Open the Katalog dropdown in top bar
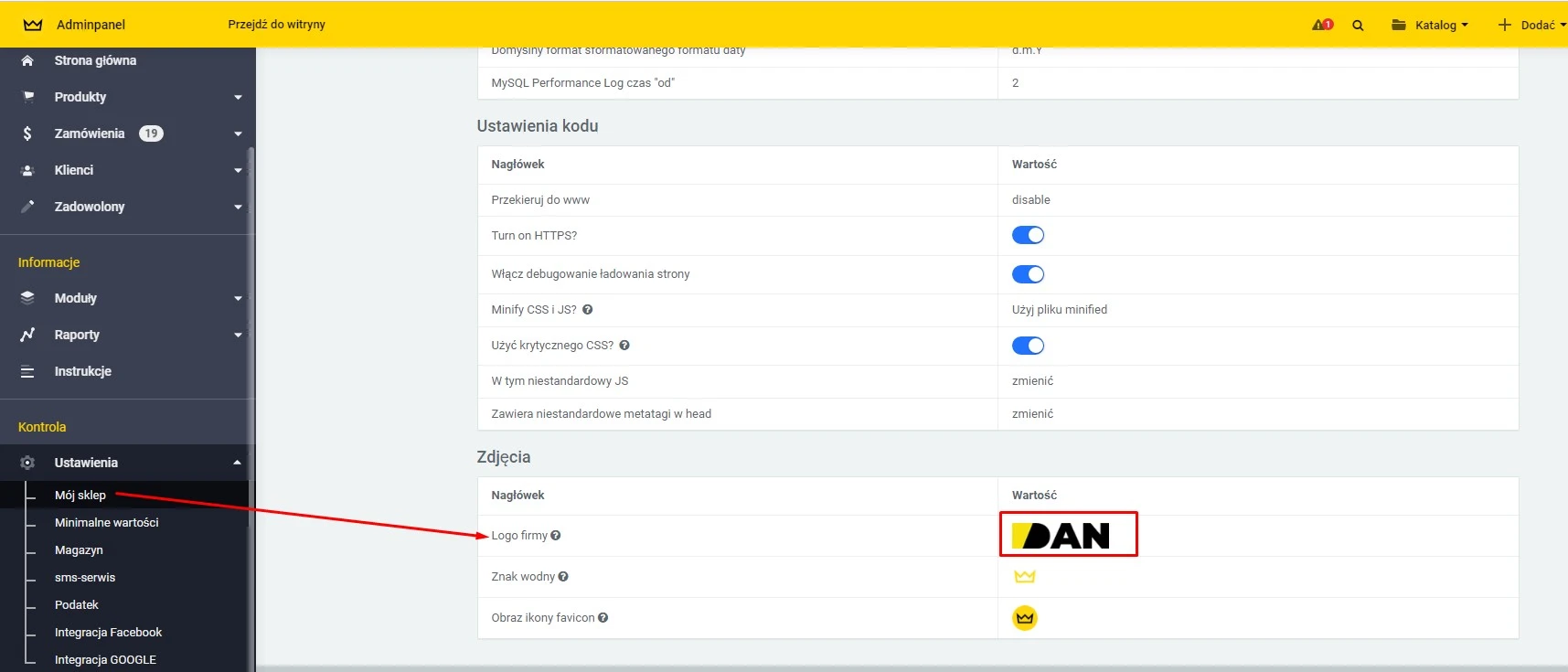 point(1430,25)
